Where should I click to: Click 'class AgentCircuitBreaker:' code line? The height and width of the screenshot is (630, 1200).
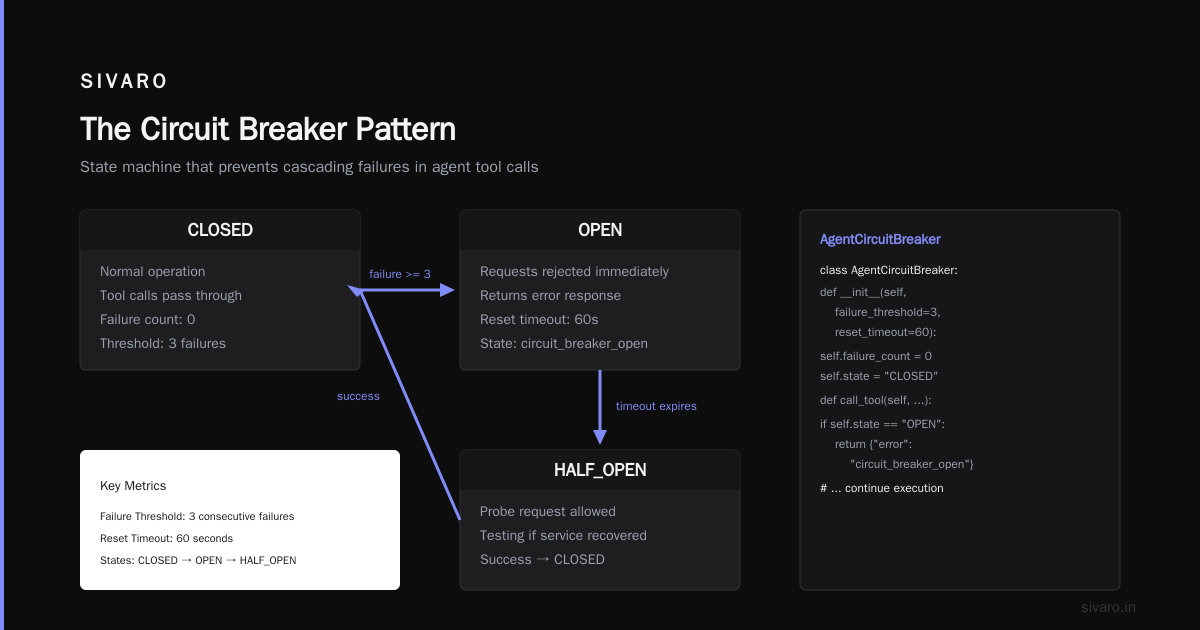pos(890,270)
